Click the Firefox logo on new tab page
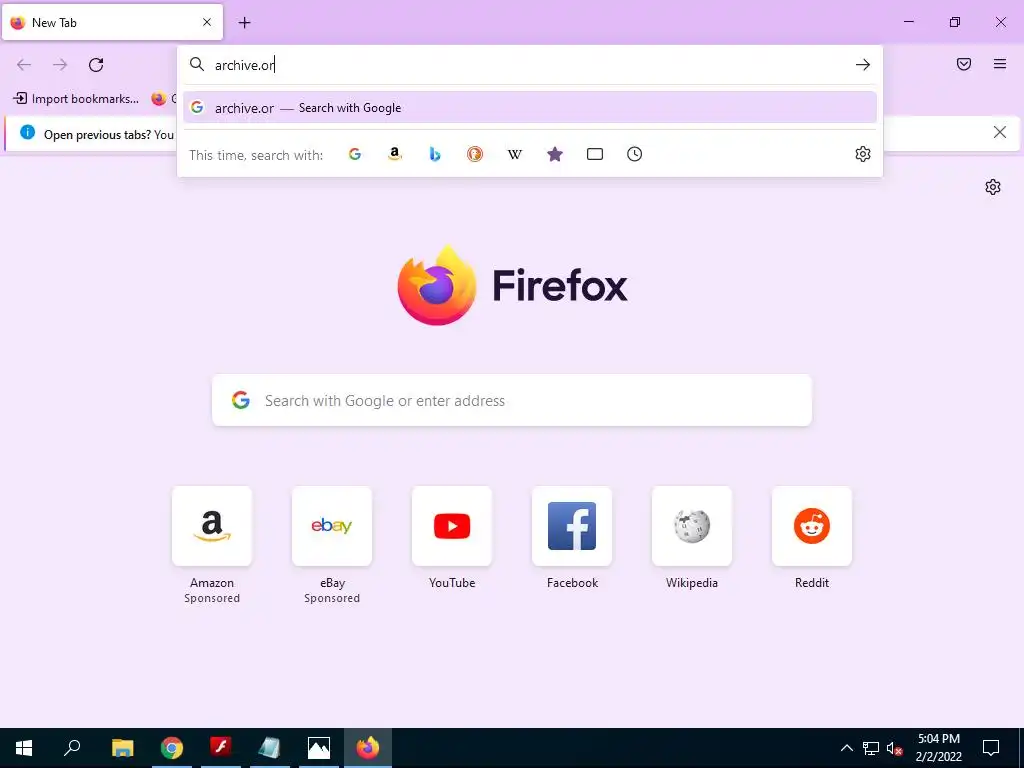Image resolution: width=1024 pixels, height=768 pixels. pyautogui.click(x=437, y=285)
